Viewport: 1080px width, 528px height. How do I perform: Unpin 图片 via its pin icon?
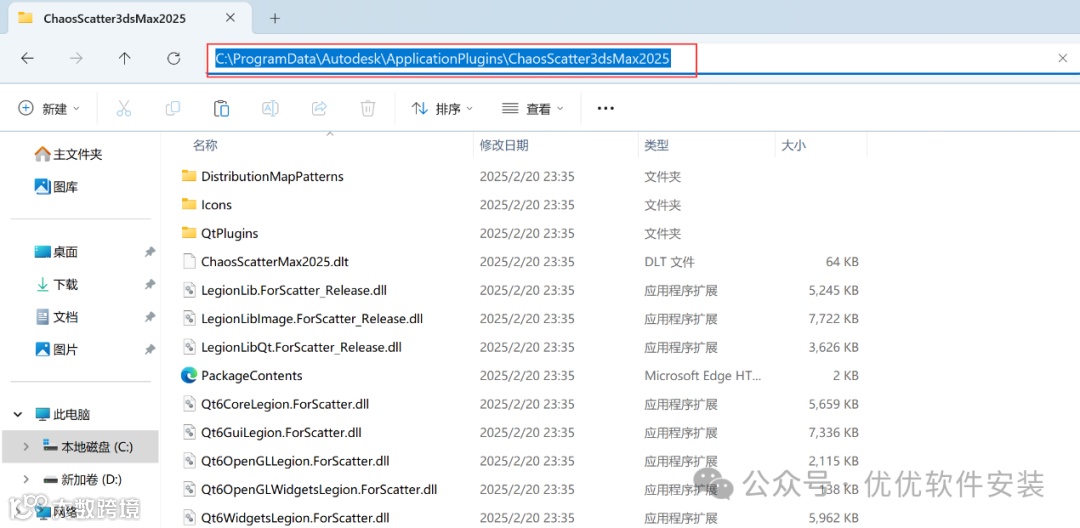point(149,350)
